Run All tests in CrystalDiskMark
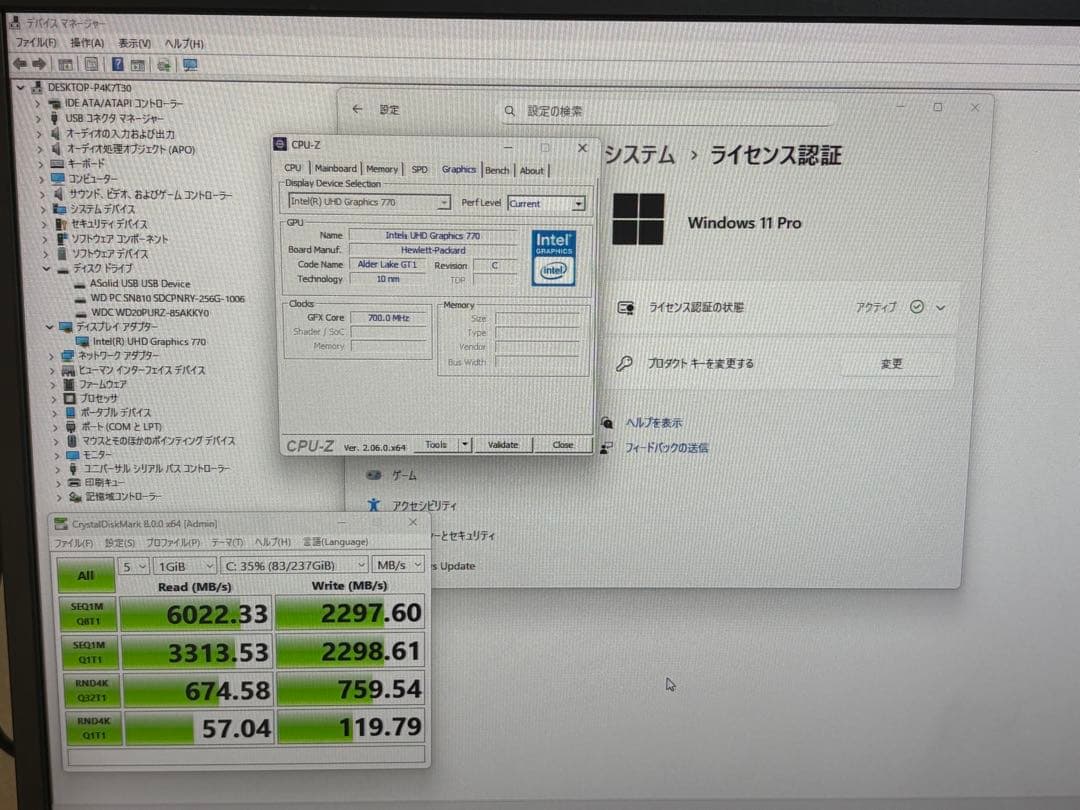 pyautogui.click(x=85, y=575)
